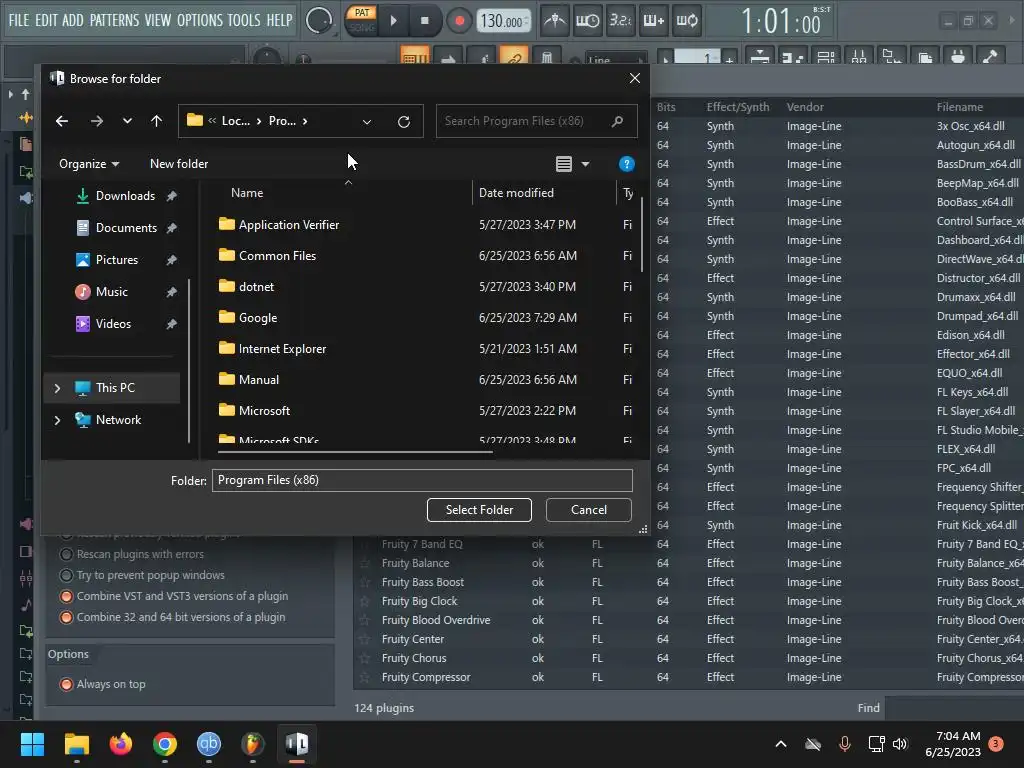
Task: Open the EDIT menu
Action: point(46,20)
